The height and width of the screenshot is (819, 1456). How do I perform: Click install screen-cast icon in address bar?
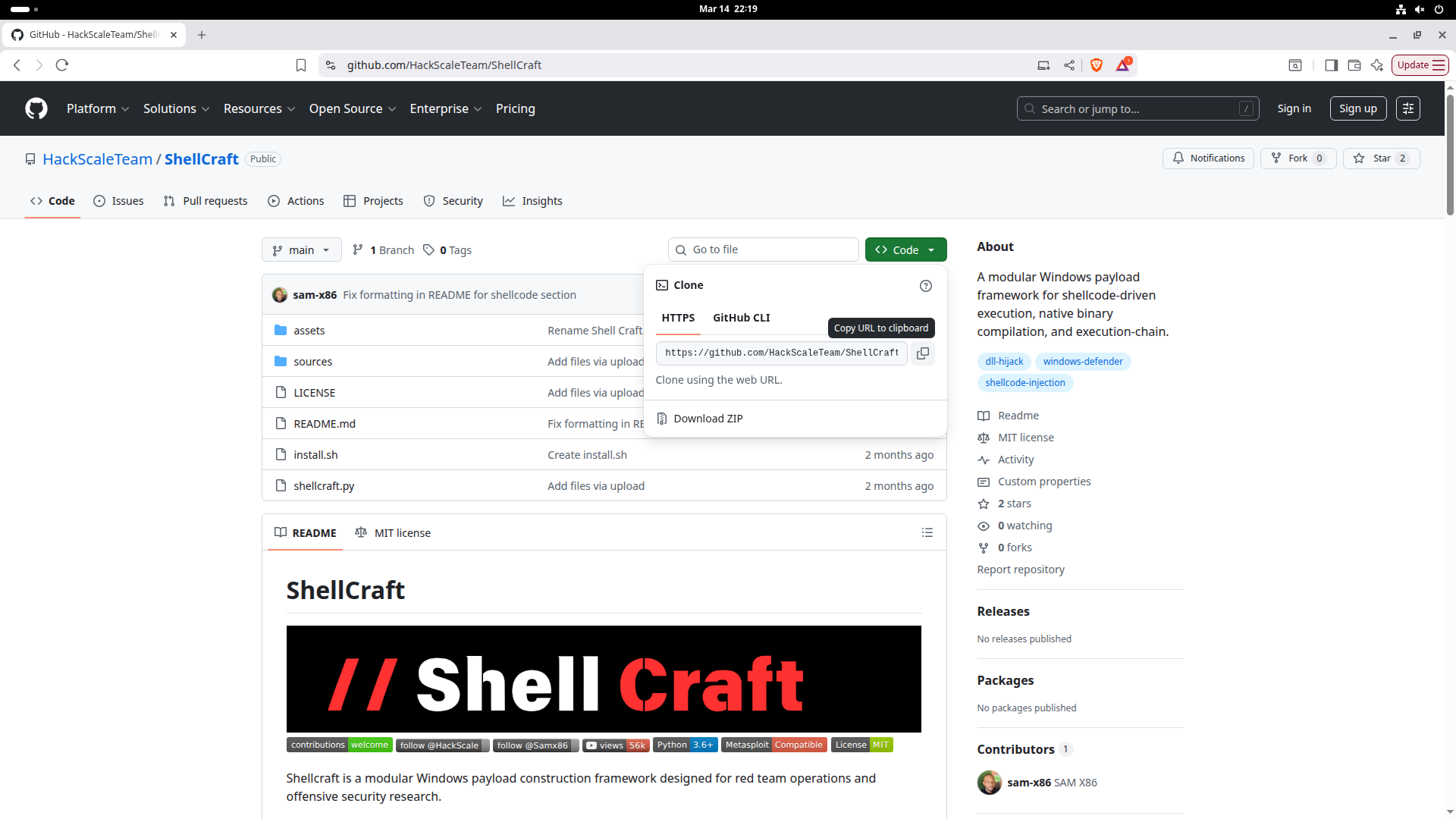click(x=1044, y=65)
